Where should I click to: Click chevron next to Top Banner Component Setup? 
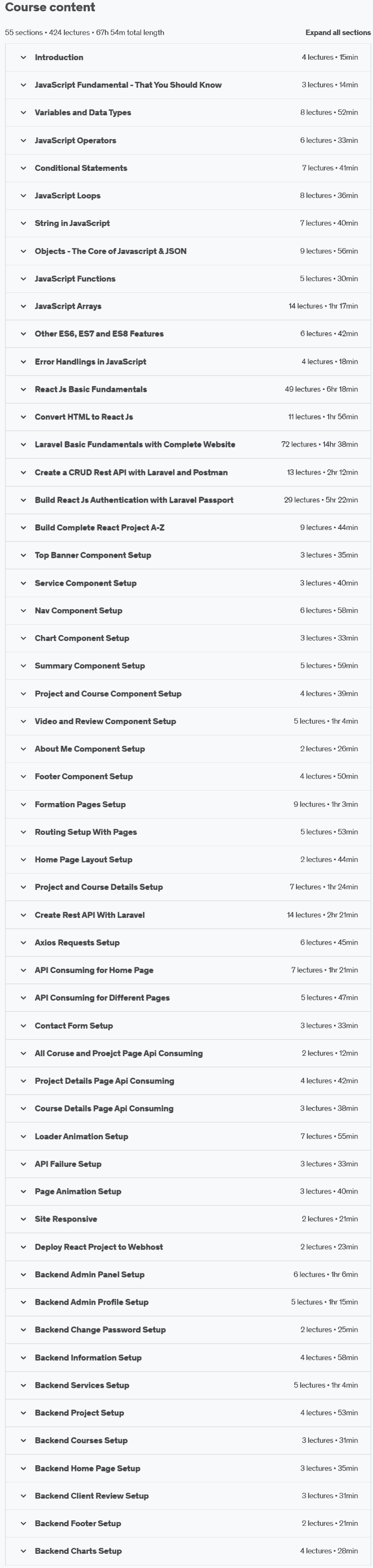pyautogui.click(x=23, y=555)
